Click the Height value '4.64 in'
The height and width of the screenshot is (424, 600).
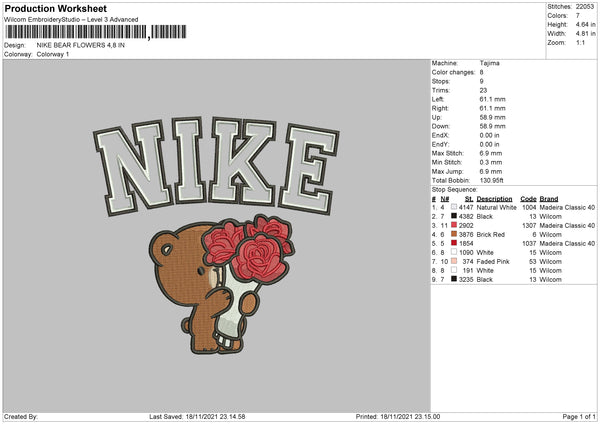pos(585,24)
